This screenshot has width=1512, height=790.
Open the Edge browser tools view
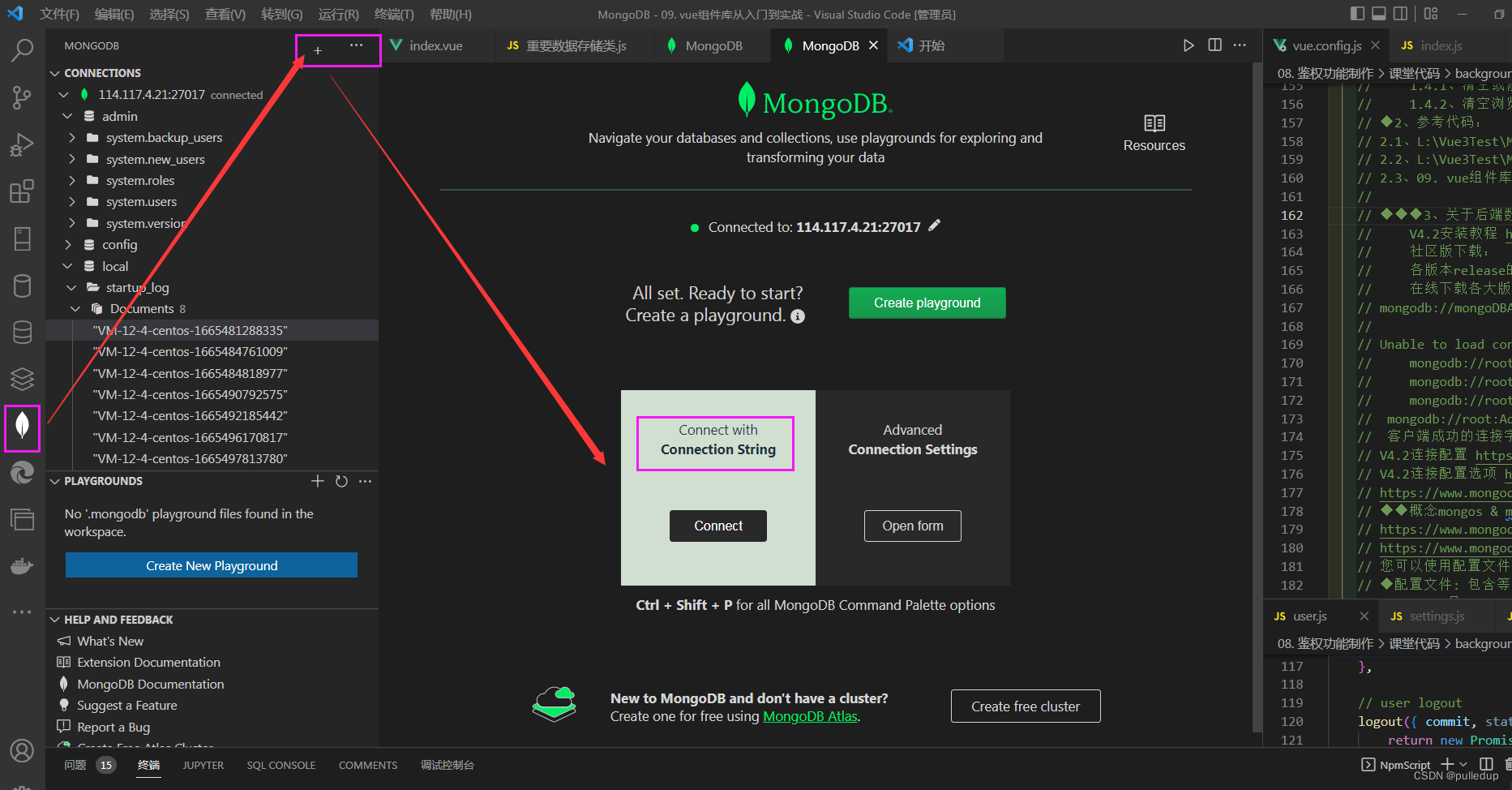(x=22, y=472)
